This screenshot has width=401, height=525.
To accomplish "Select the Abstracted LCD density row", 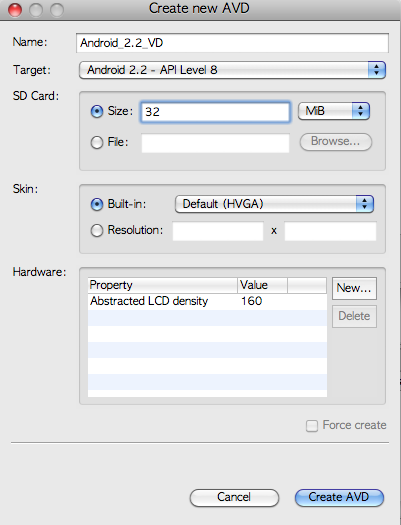I will coord(207,301).
